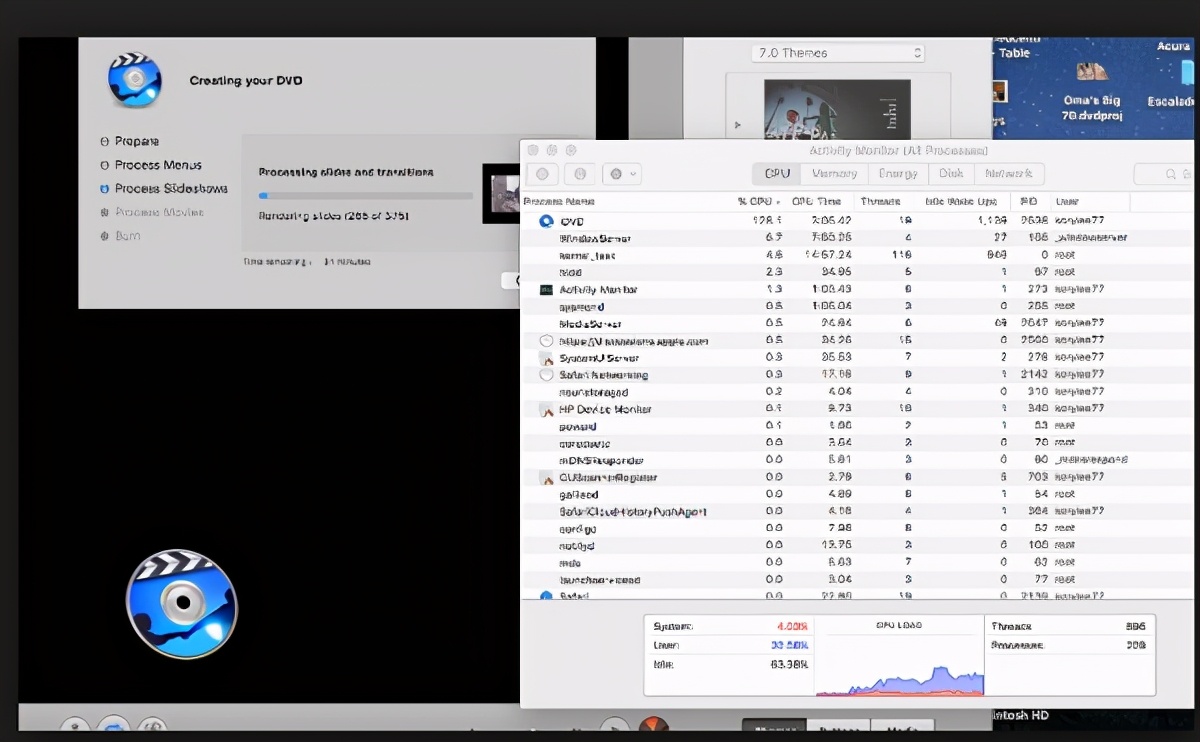Image resolution: width=1200 pixels, height=742 pixels.
Task: Click the Disk tab button
Action: 951,174
